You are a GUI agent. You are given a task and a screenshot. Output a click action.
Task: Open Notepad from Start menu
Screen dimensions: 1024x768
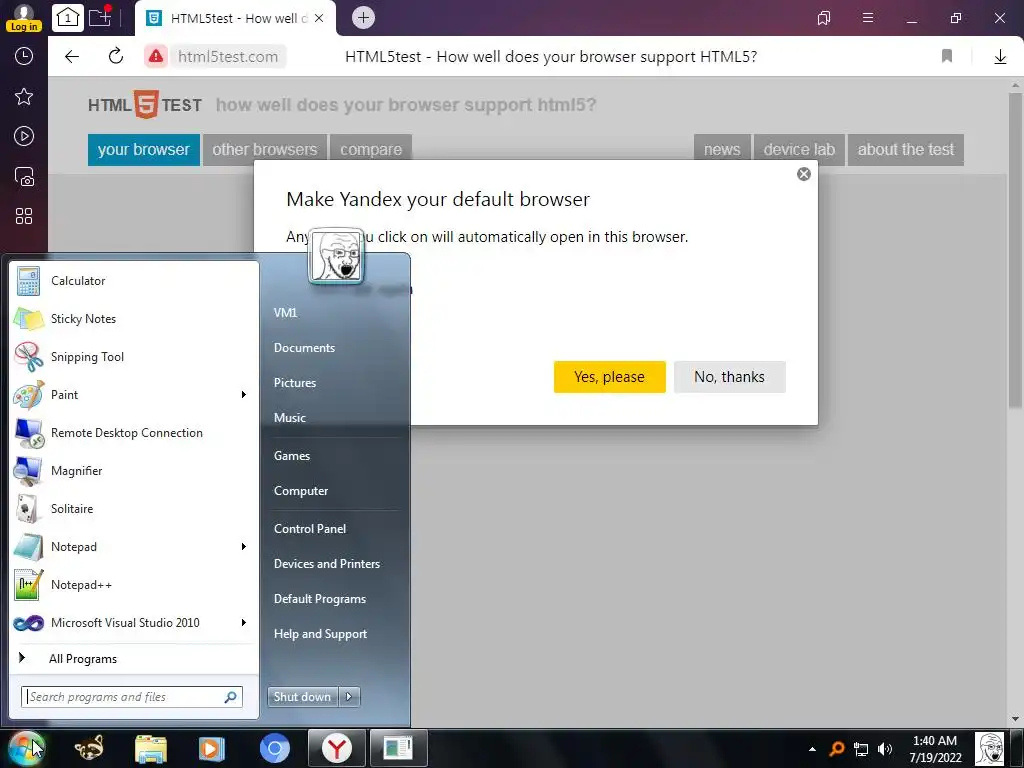[124, 547]
